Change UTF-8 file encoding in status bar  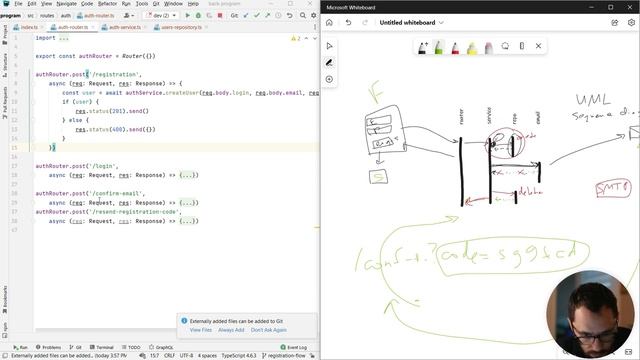coord(187,356)
